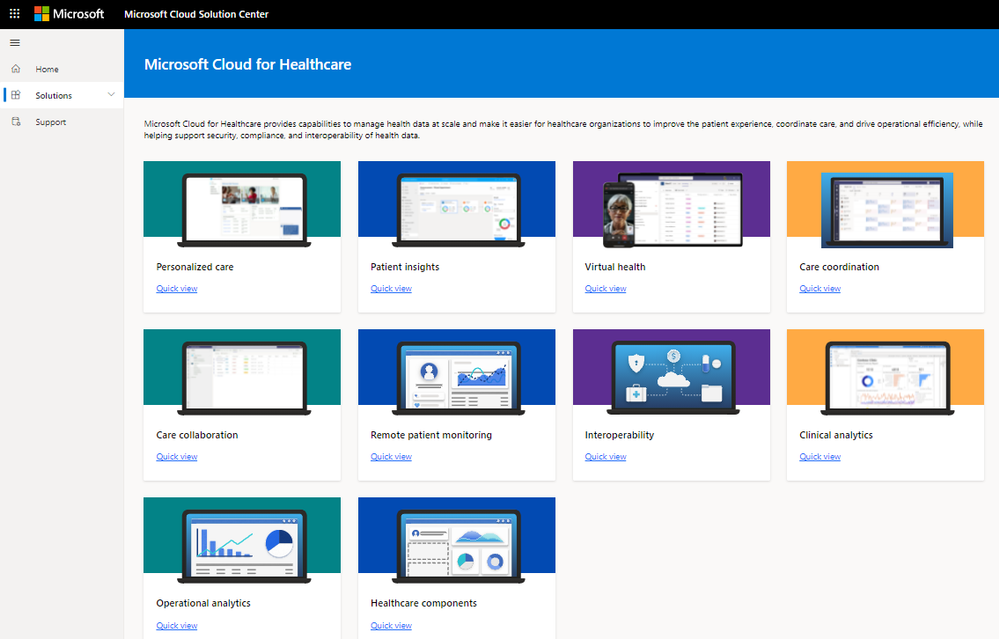Expand the Solutions chevron
The height and width of the screenshot is (639, 999).
tap(111, 95)
